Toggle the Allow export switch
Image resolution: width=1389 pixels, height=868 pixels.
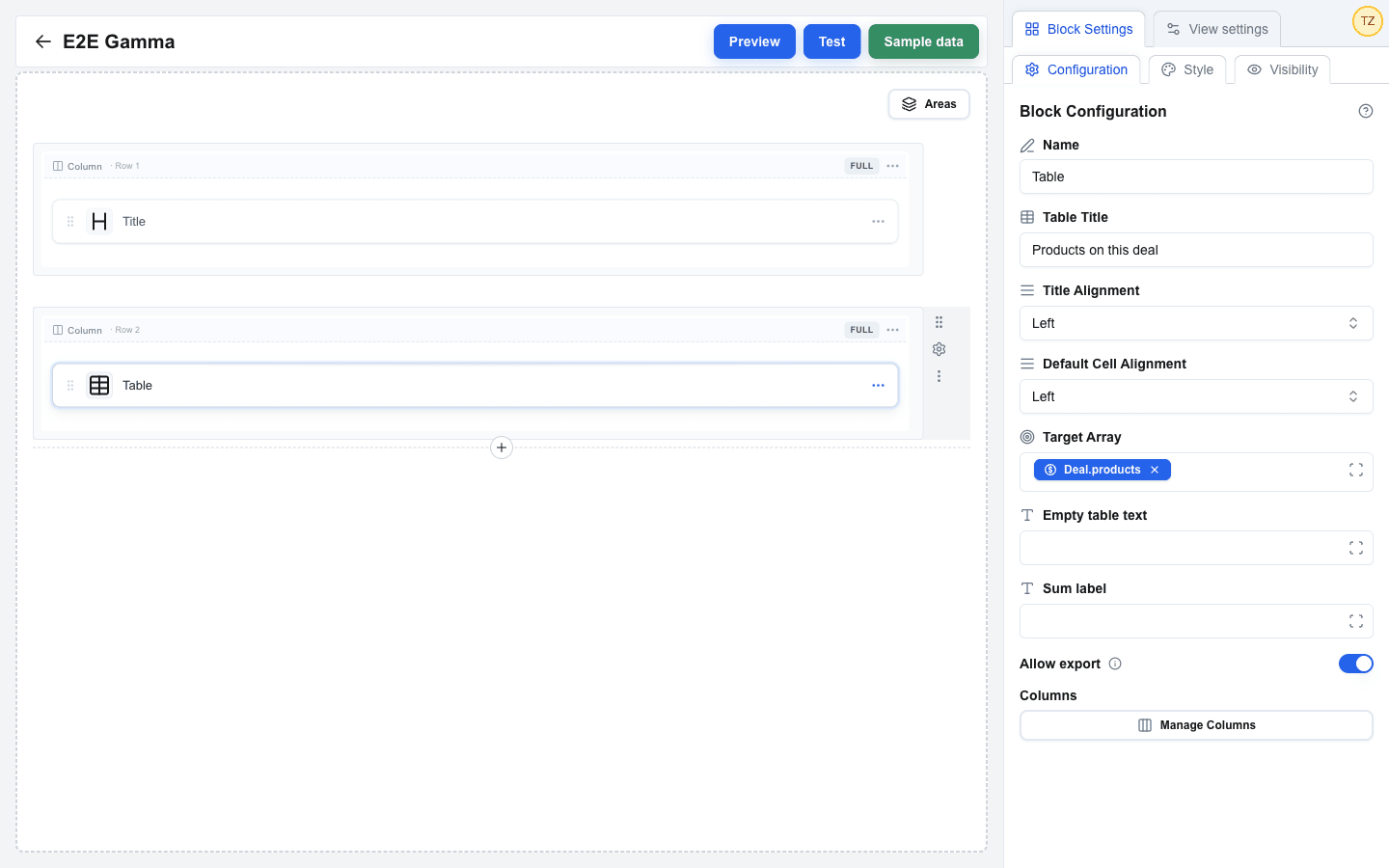(1355, 664)
